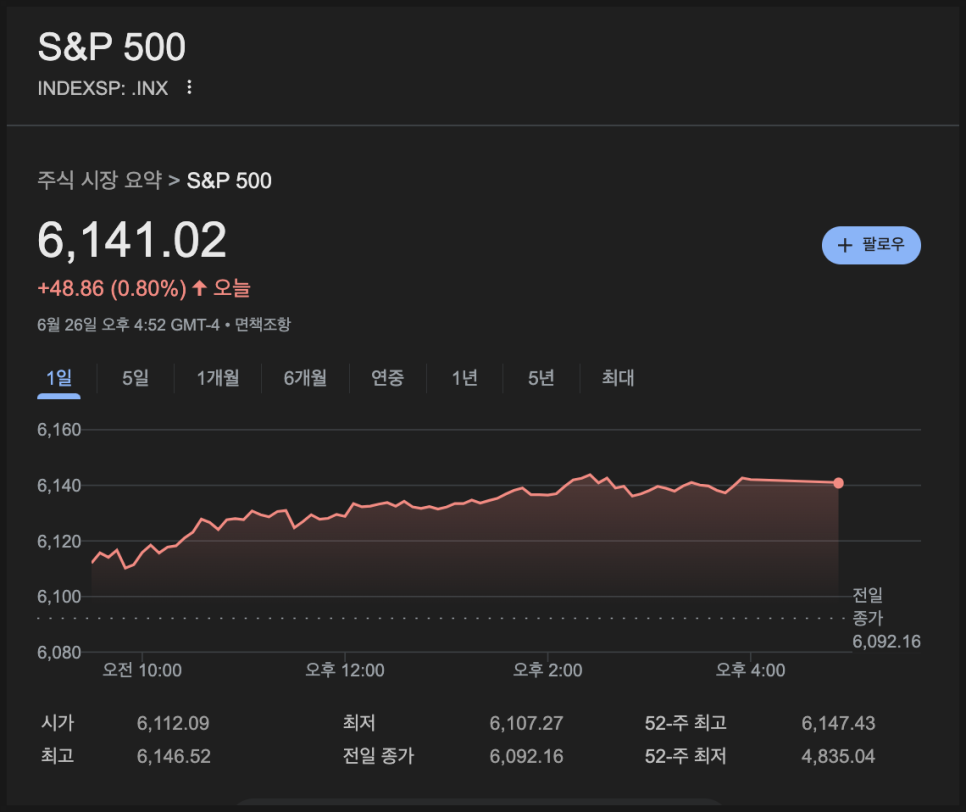Click the 최고 value 6,146.52
Screen dimensions: 966x812
[x=174, y=756]
